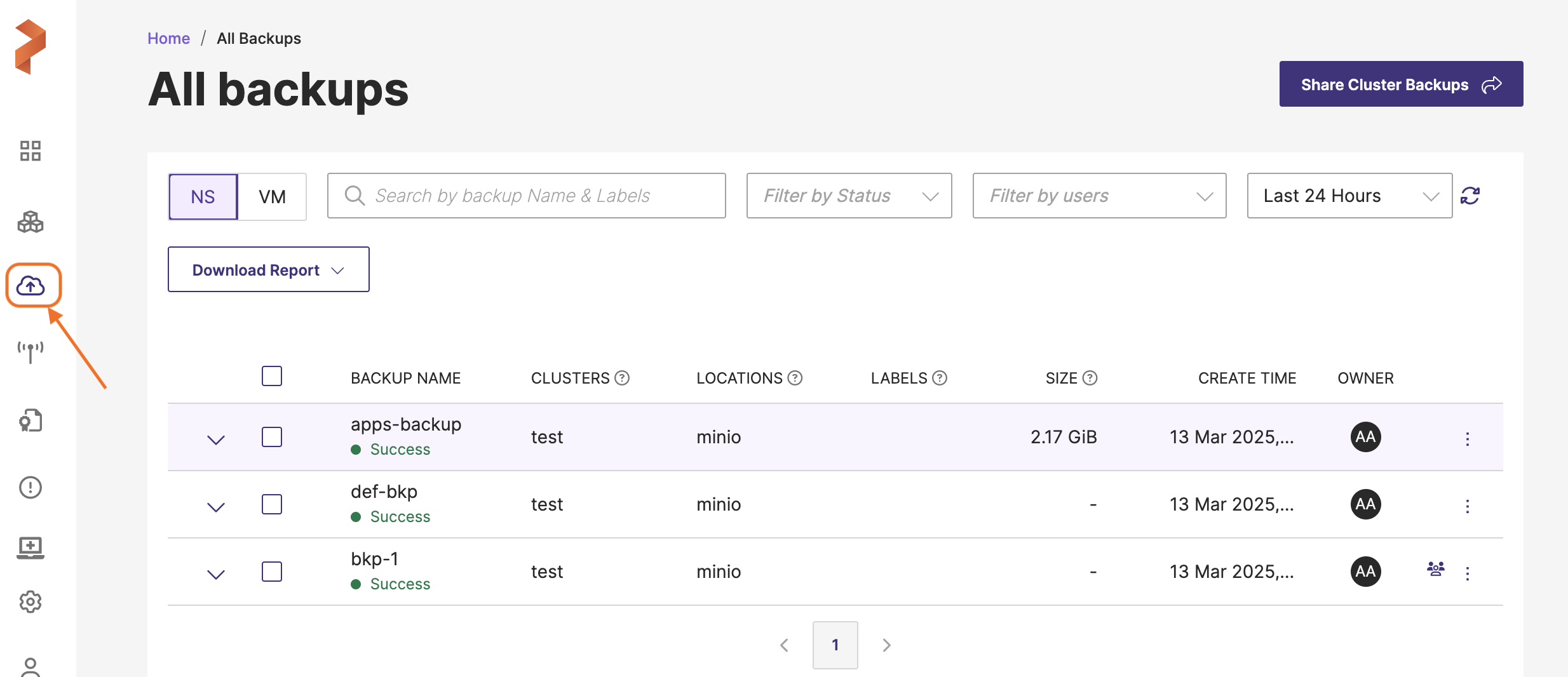Open the dashboard grid icon in sidebar

pyautogui.click(x=30, y=151)
